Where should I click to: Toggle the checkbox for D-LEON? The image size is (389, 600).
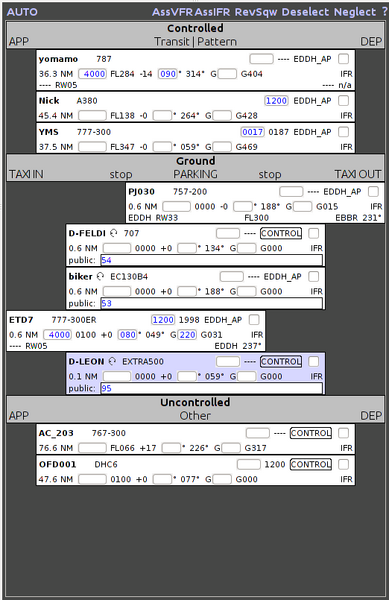pos(313,361)
